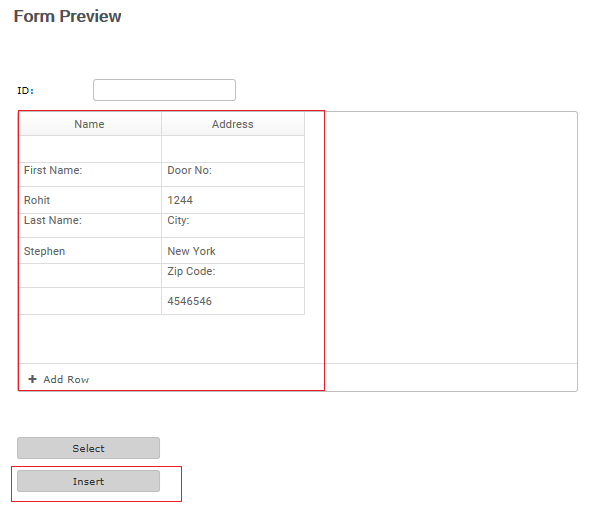Click the Add Row label
The width and height of the screenshot is (605, 516).
[66, 380]
